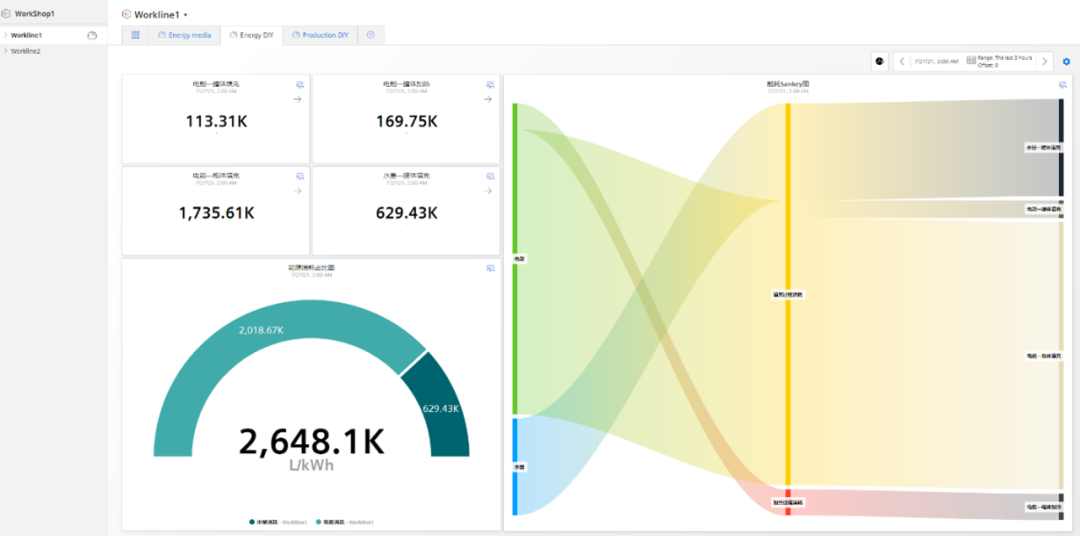Add a new dashboard with plus icon

(371, 35)
